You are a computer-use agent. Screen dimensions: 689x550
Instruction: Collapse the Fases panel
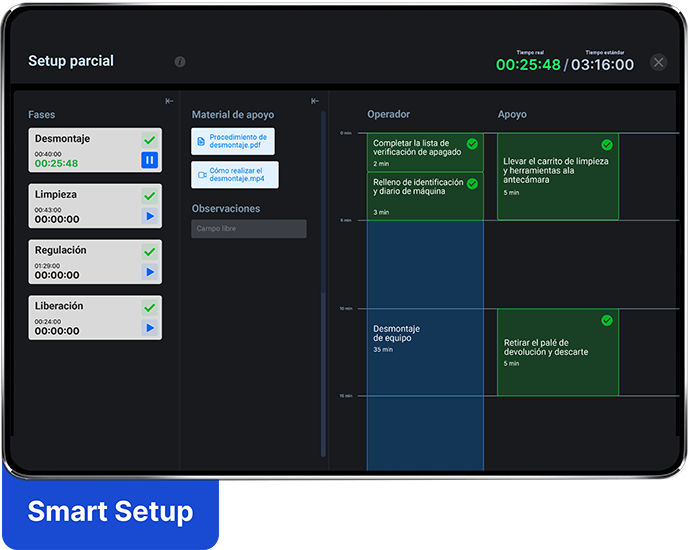point(170,101)
